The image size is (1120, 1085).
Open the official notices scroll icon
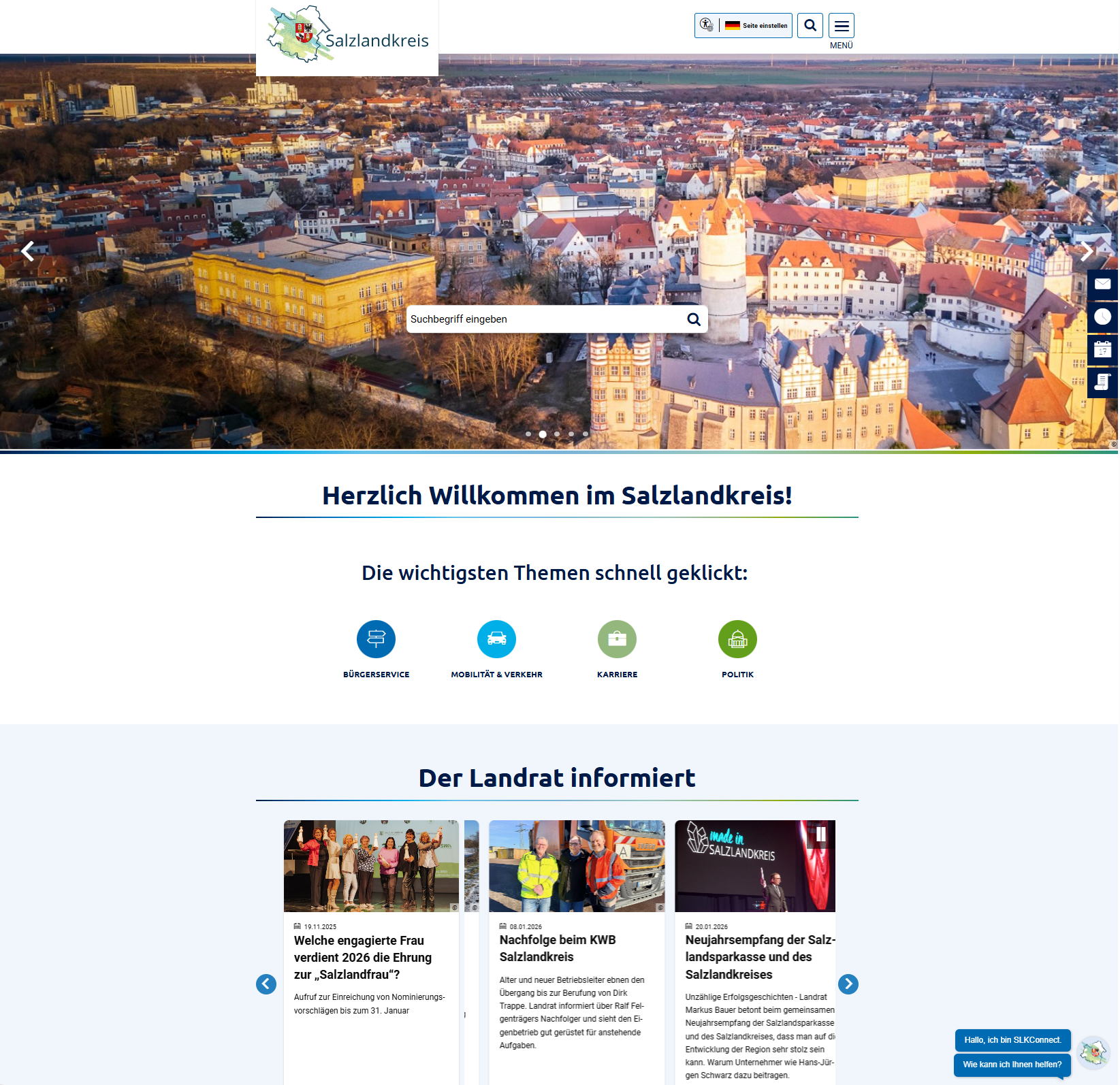coord(1102,383)
